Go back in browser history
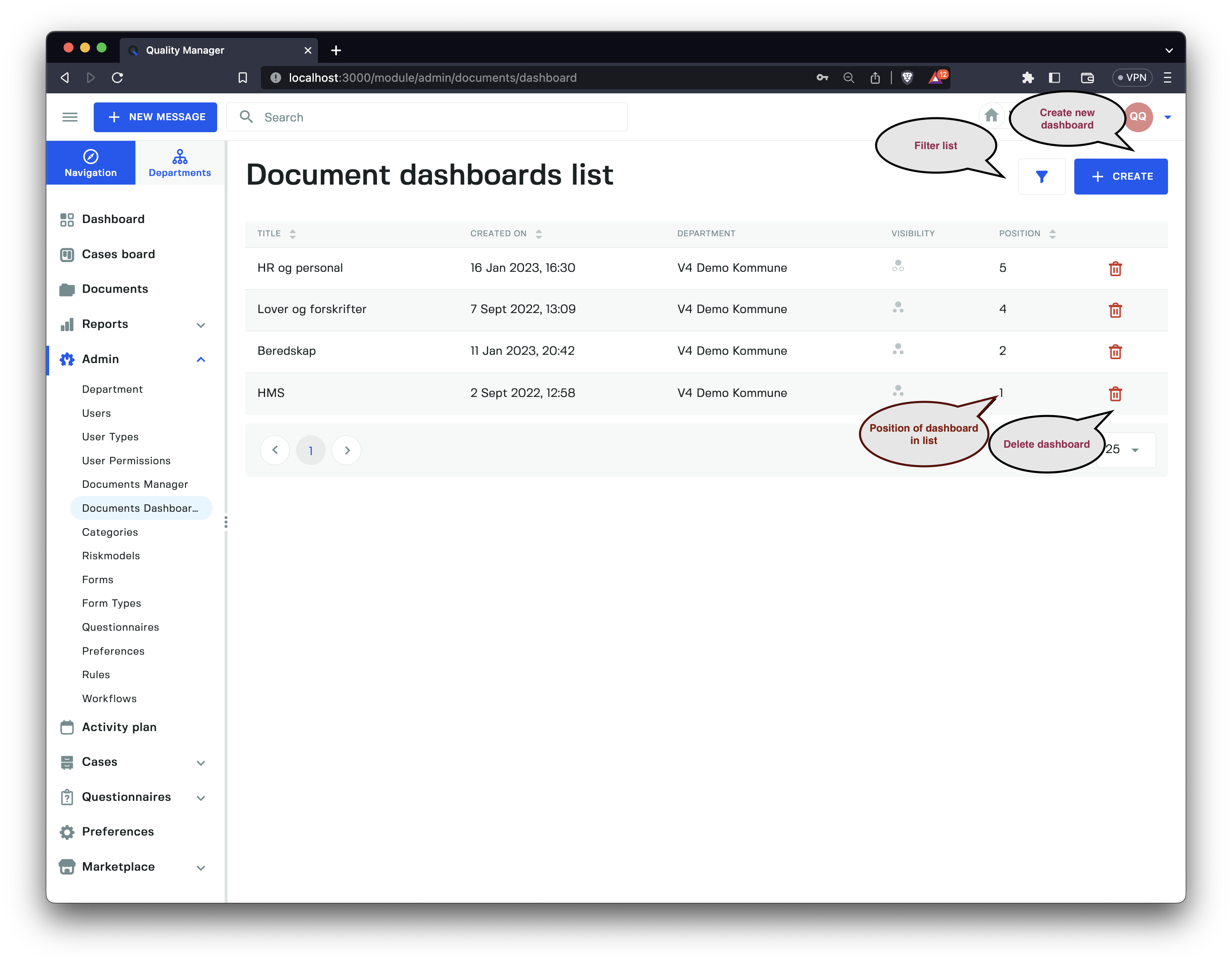 coord(65,78)
